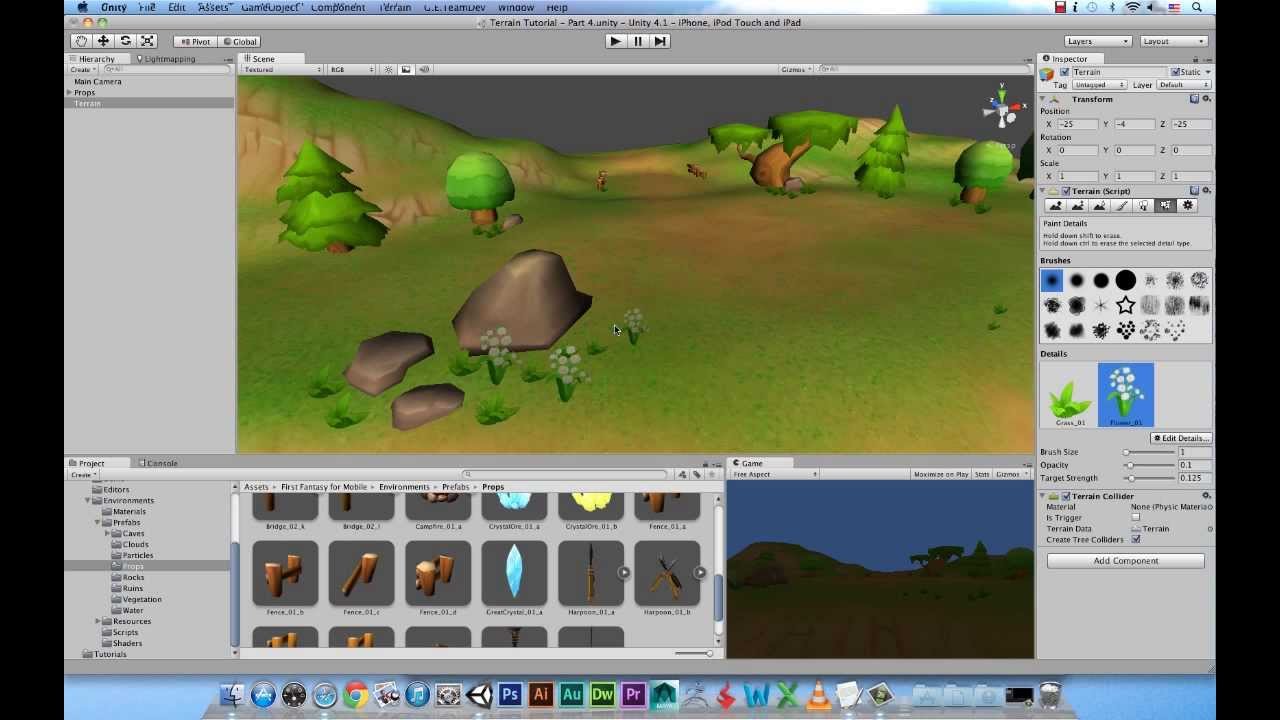1280x720 pixels.
Task: Open the Assets menu
Action: [x=213, y=7]
